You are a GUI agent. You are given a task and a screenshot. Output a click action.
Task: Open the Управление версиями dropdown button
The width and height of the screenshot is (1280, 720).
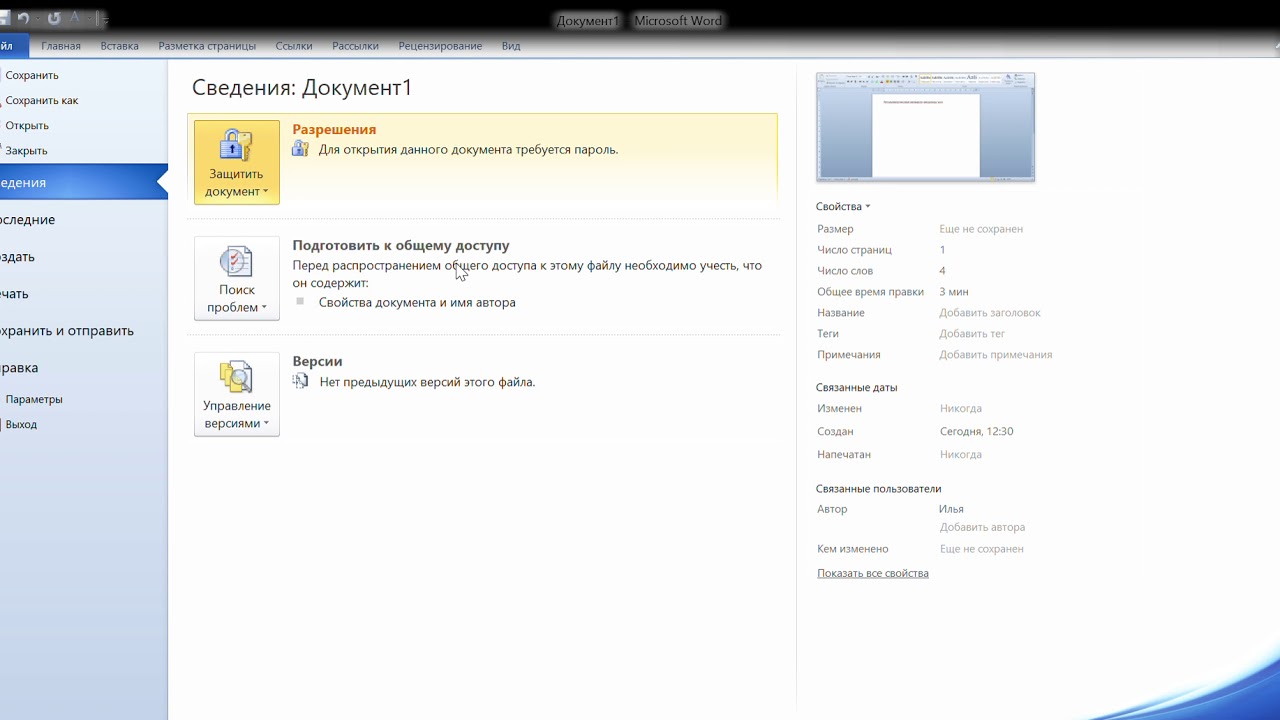coord(237,394)
